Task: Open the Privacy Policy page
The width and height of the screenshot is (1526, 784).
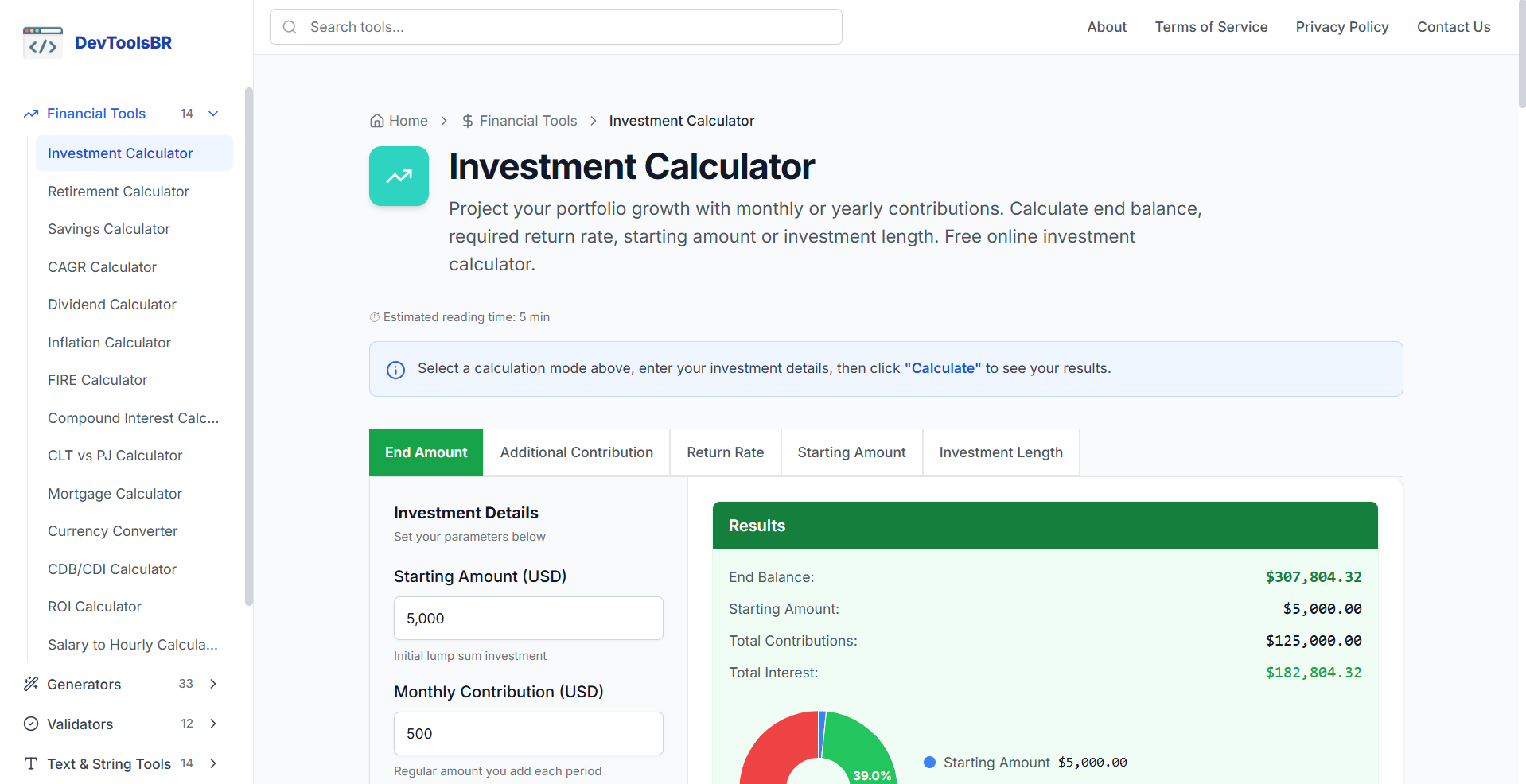Action: tap(1341, 26)
